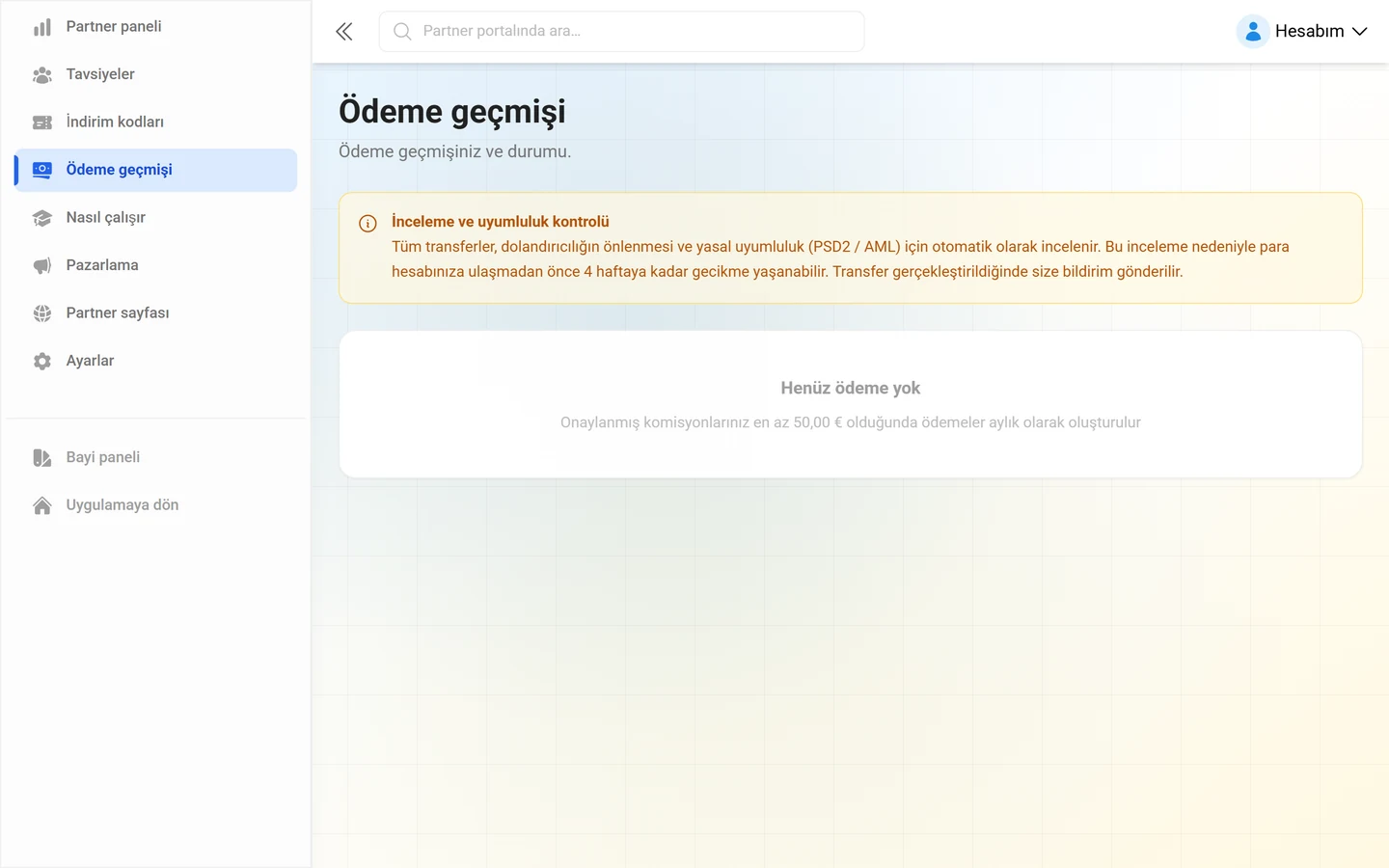Viewport: 1389px width, 868px height.
Task: Click the Partner sayfası globe icon
Action: [x=42, y=313]
